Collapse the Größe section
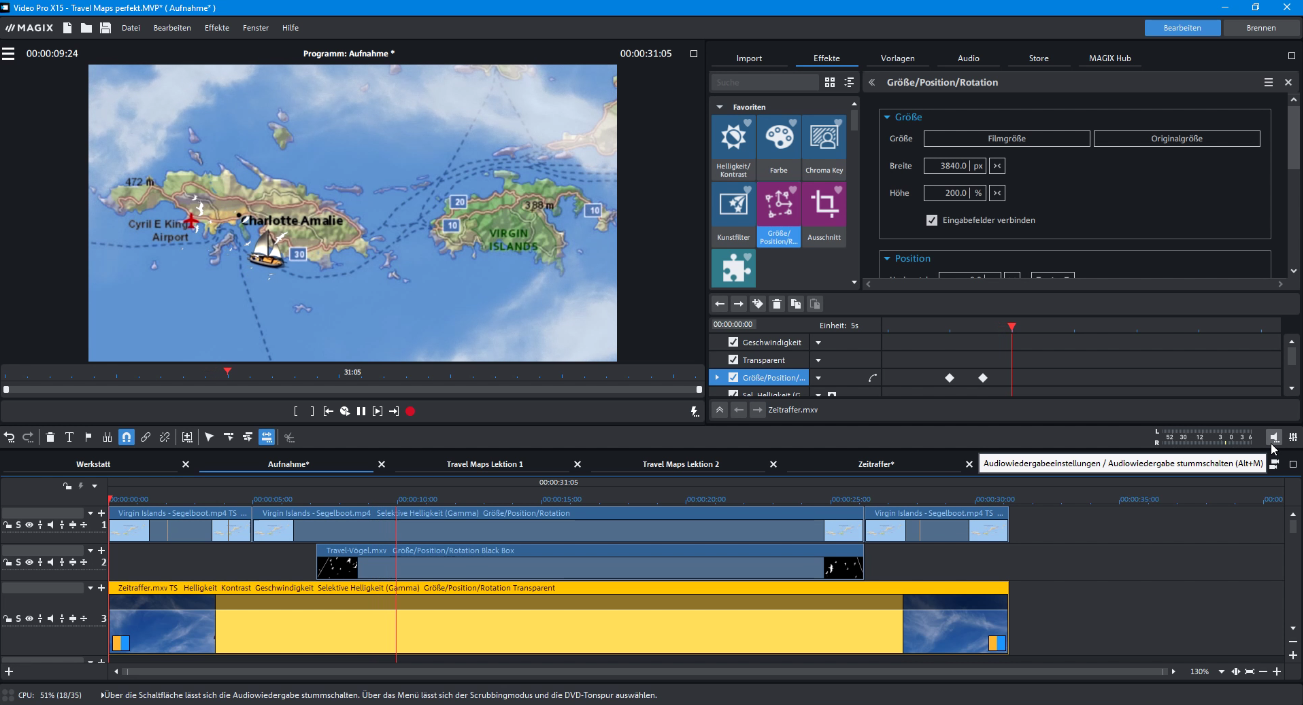The height and width of the screenshot is (705, 1303). (x=886, y=117)
